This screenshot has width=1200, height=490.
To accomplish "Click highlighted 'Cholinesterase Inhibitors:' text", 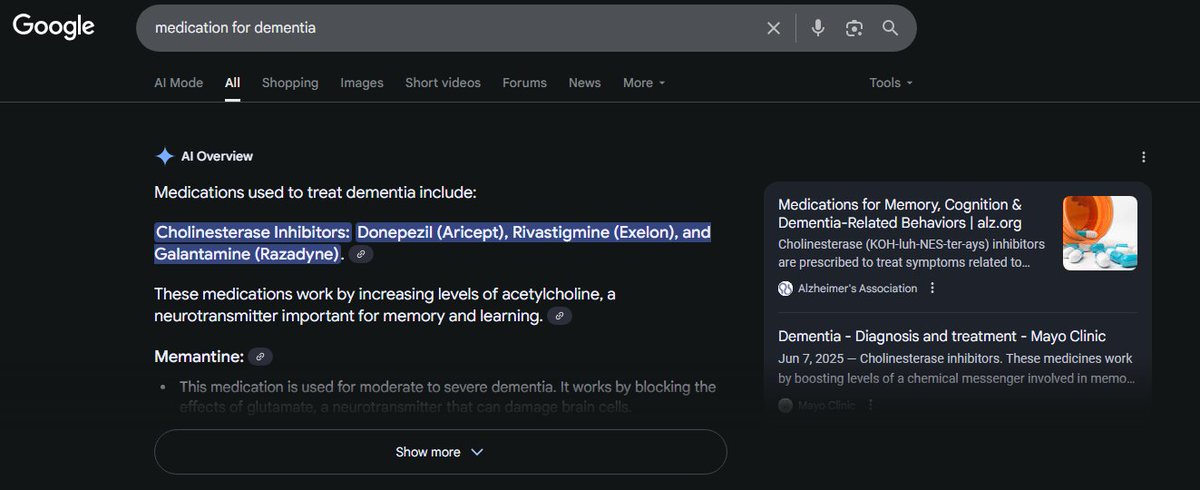I will [253, 232].
